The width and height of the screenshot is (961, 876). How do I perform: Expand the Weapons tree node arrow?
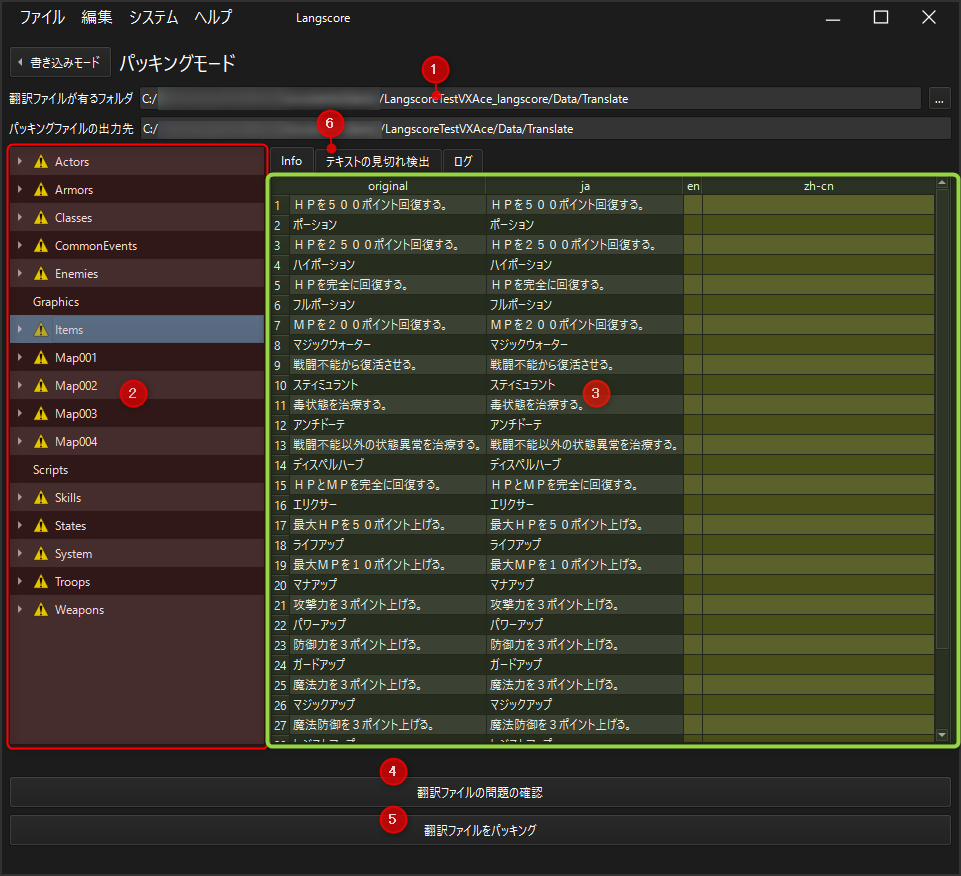tap(20, 609)
